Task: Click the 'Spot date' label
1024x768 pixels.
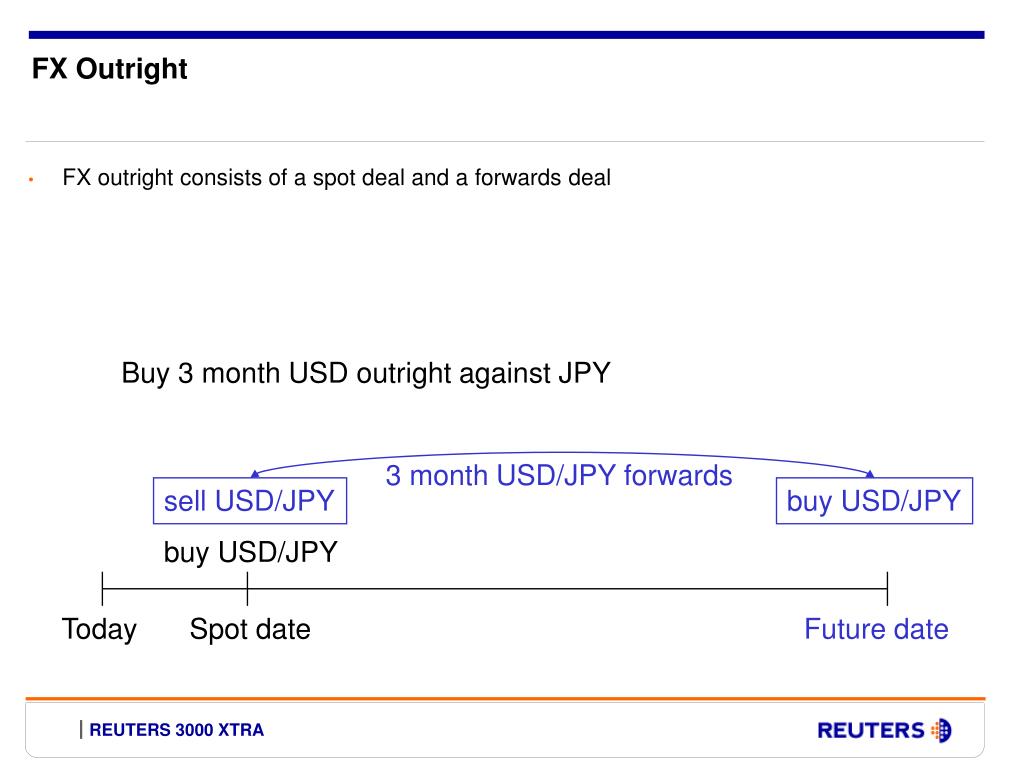Action: pyautogui.click(x=250, y=630)
